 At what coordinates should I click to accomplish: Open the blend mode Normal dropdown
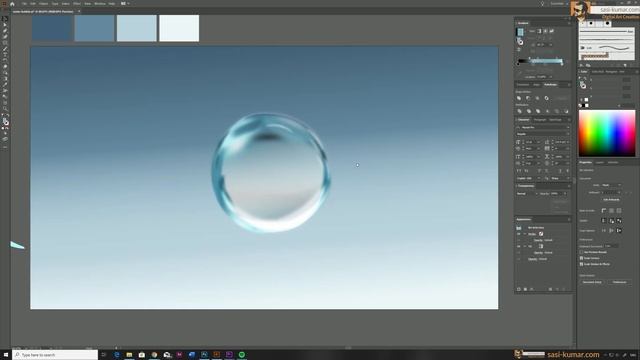[527, 193]
